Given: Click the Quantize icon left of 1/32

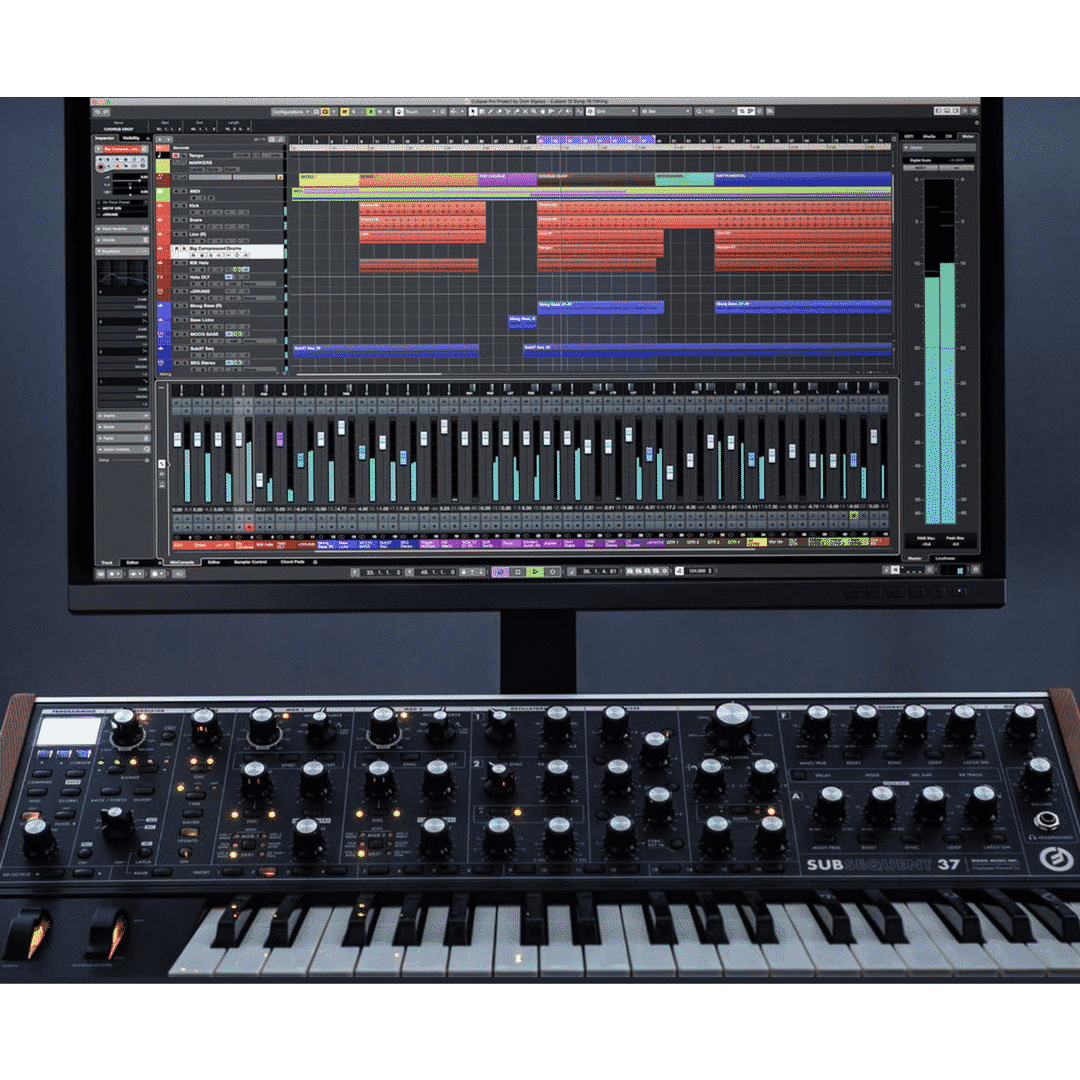Looking at the screenshot, I should pyautogui.click(x=698, y=112).
